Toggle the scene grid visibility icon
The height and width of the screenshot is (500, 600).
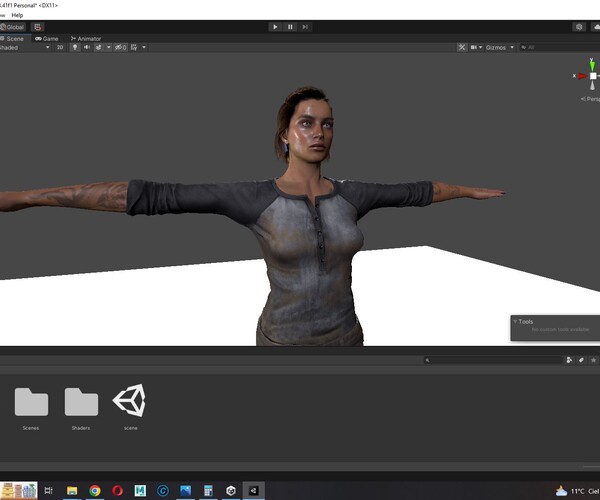tap(134, 47)
